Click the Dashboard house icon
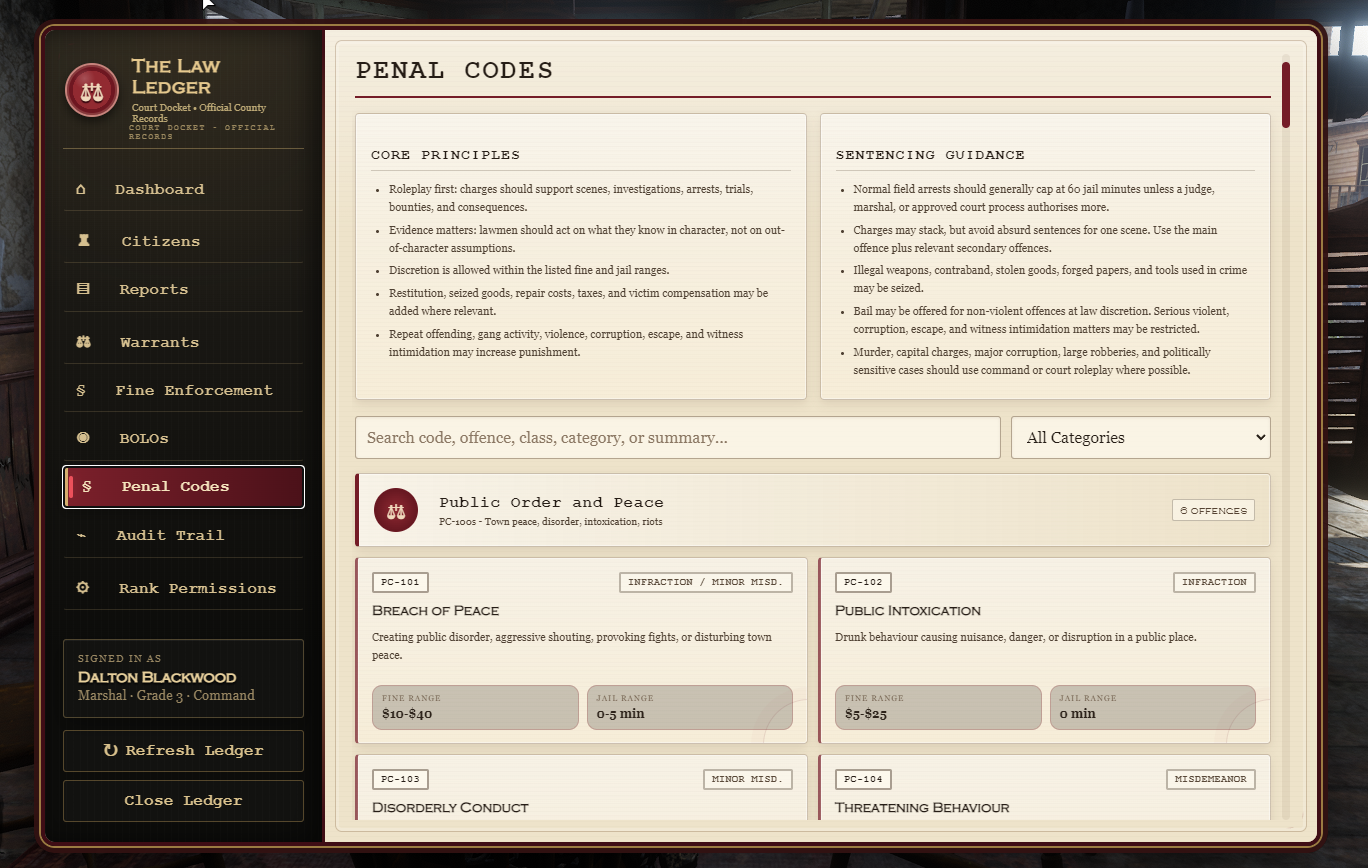This screenshot has width=1368, height=868. tap(81, 189)
